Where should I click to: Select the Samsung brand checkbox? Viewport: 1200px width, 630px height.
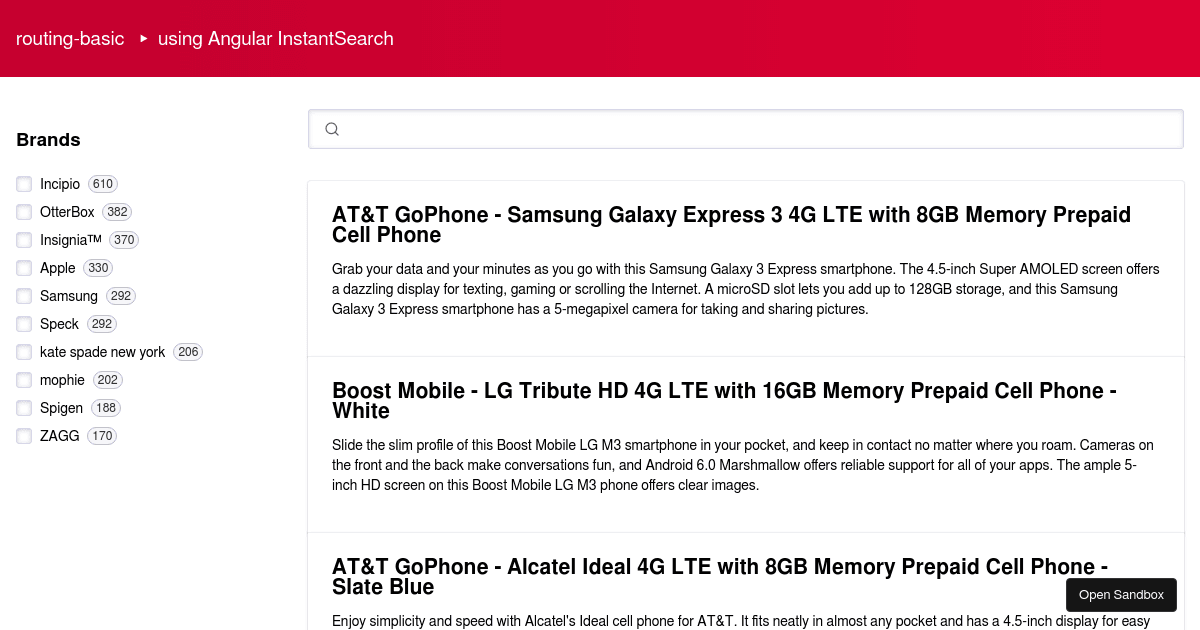[24, 296]
